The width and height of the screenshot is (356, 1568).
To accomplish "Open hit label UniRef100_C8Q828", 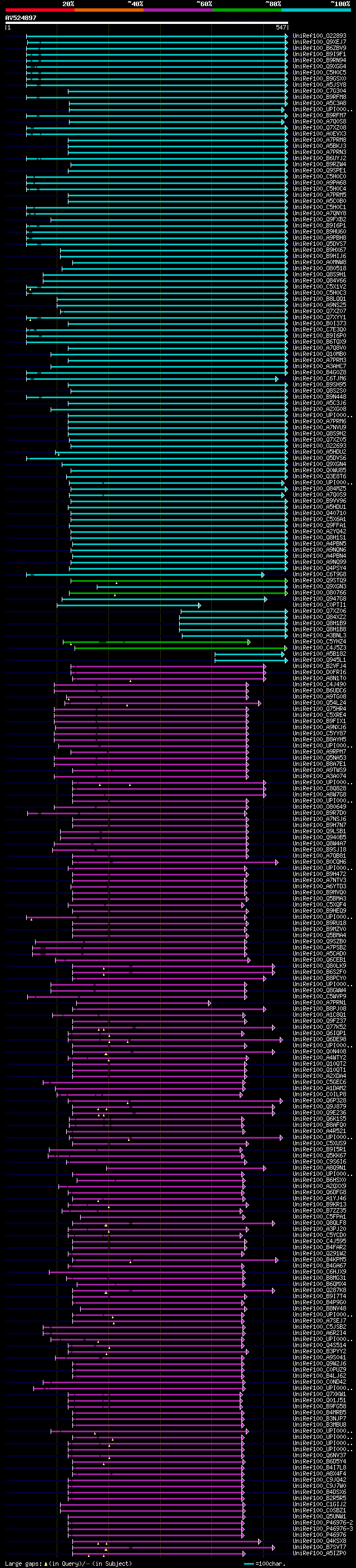I will click(x=319, y=788).
